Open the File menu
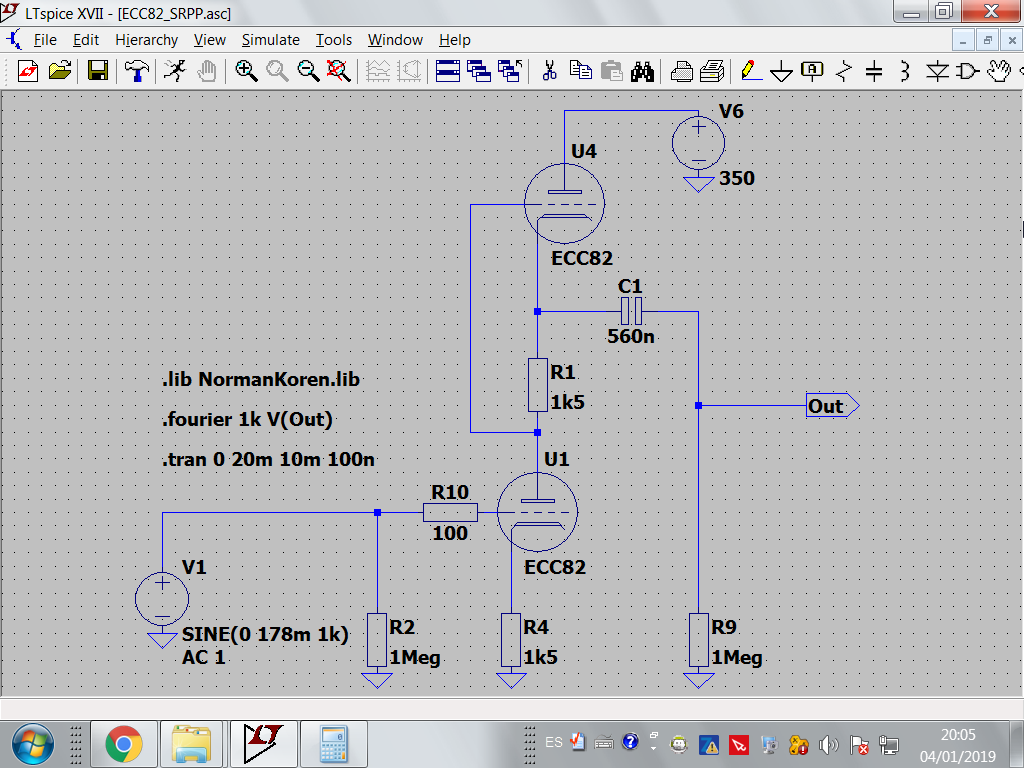Image resolution: width=1024 pixels, height=768 pixels. click(x=45, y=40)
